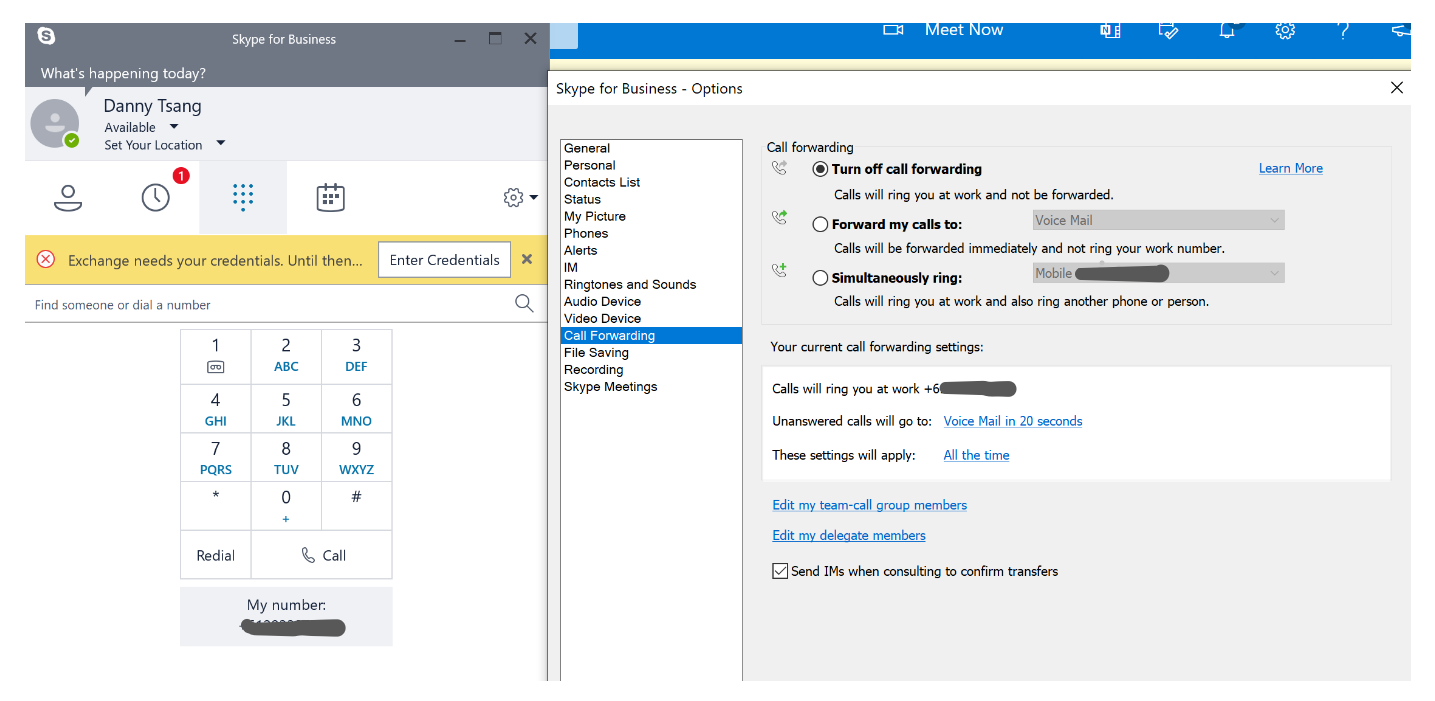Click the search magnifier icon
The image size is (1435, 701).
click(x=523, y=304)
